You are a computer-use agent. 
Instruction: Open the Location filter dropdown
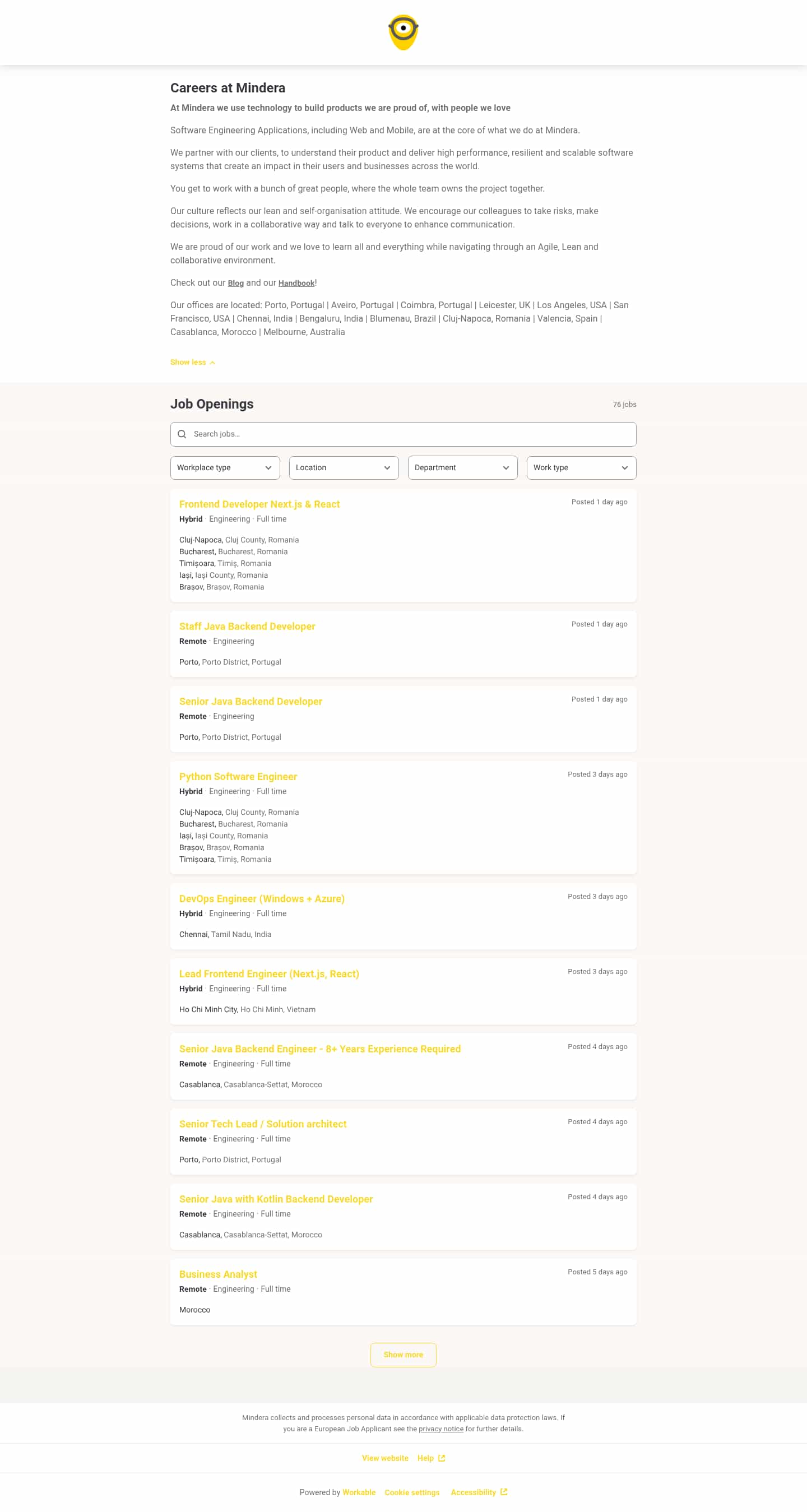click(x=344, y=468)
